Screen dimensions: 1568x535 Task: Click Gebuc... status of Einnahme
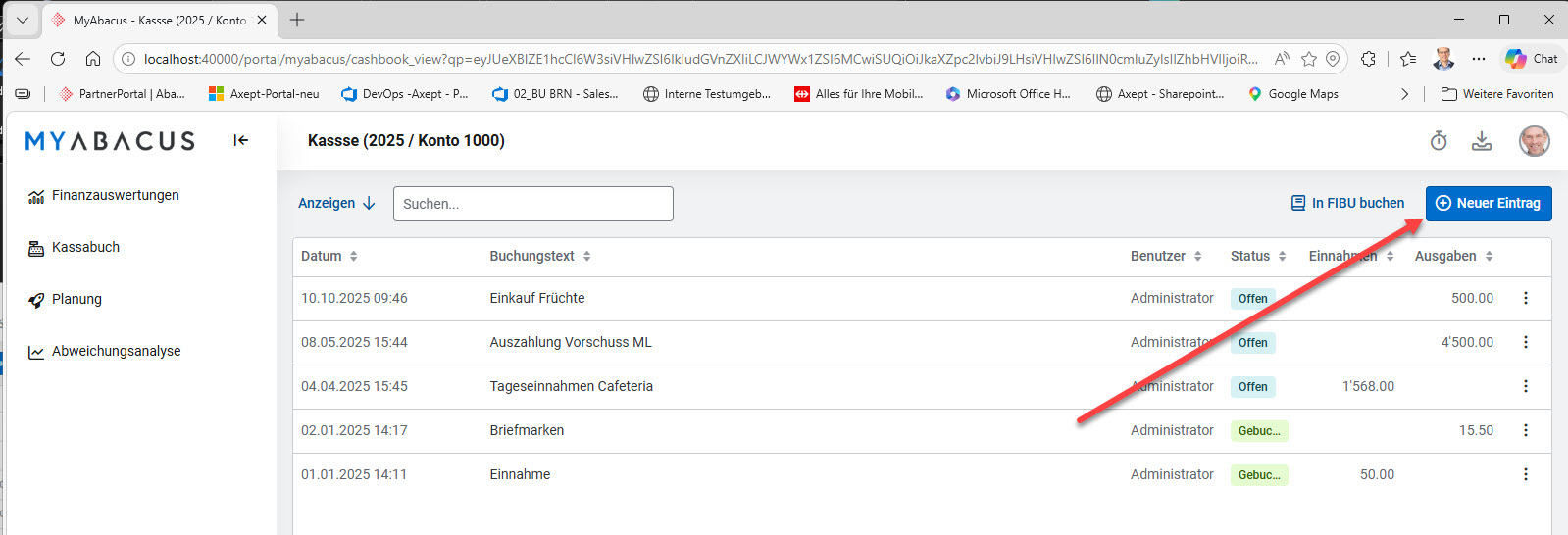click(1259, 475)
